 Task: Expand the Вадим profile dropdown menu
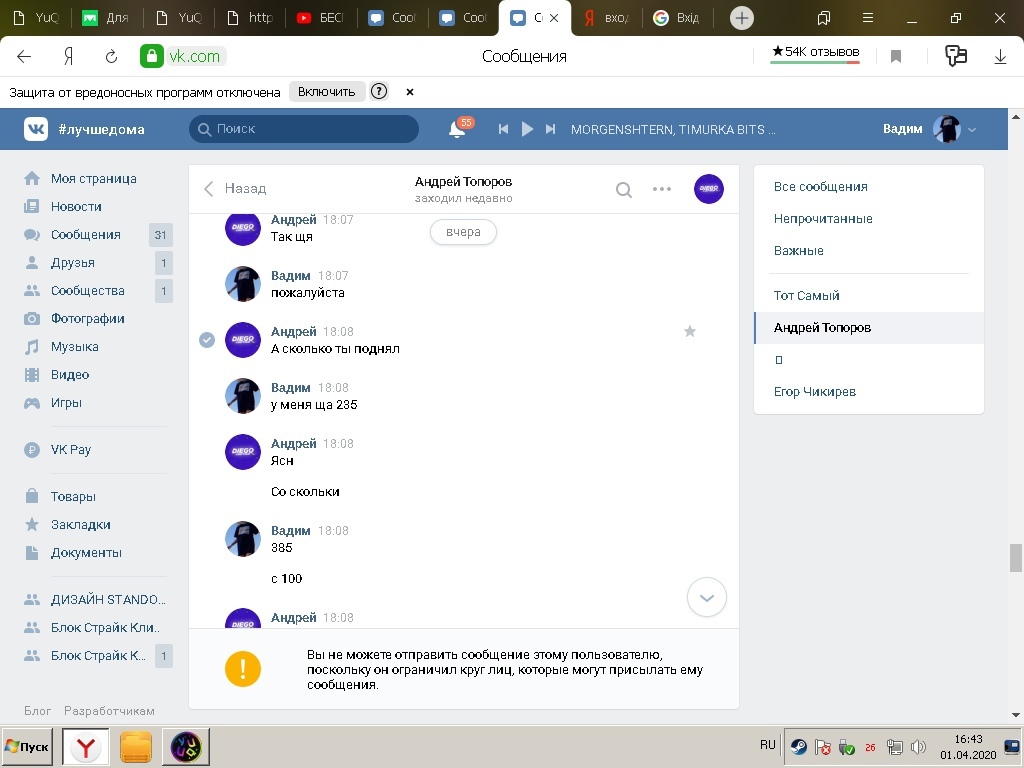coord(971,129)
